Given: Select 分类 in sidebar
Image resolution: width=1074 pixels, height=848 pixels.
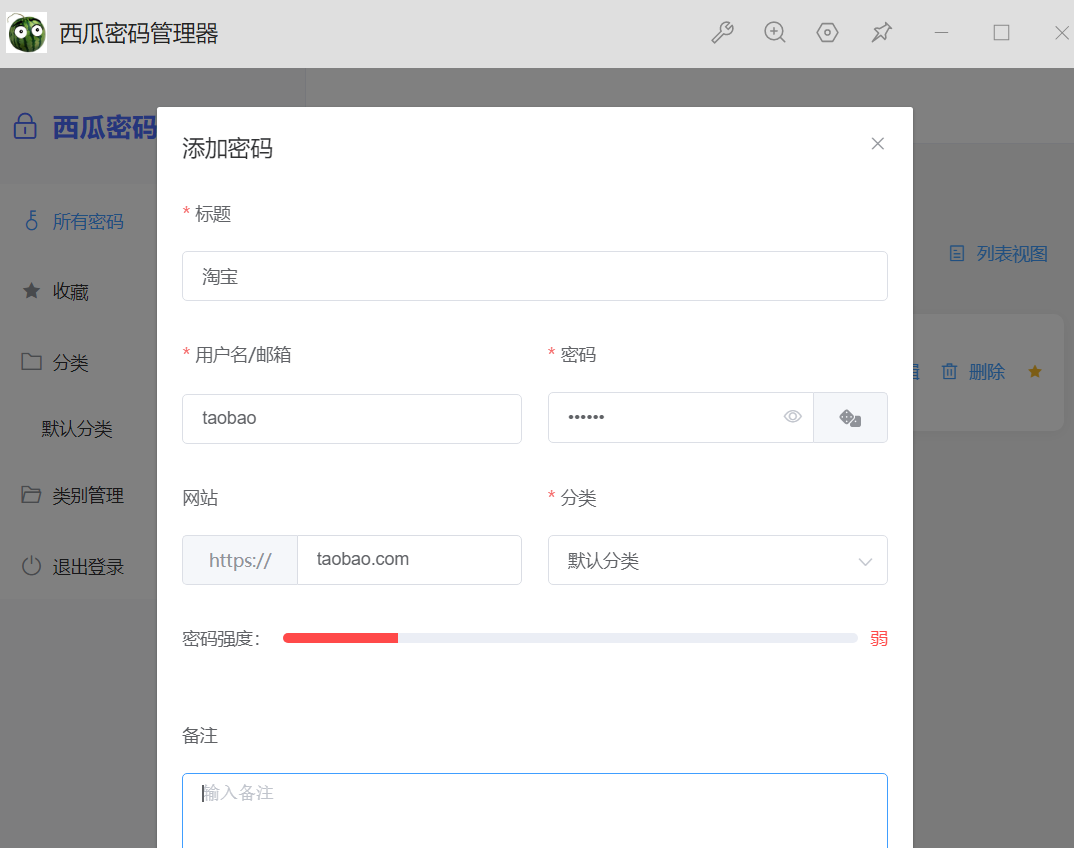Looking at the screenshot, I should point(71,362).
